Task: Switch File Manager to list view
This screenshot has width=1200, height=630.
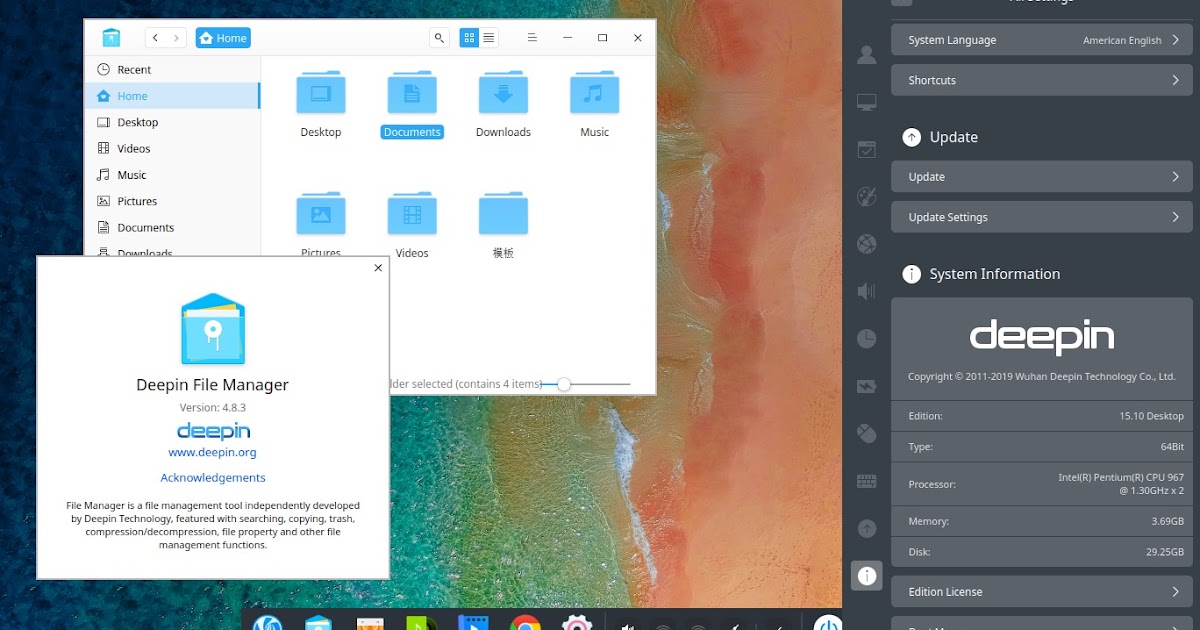Action: (x=488, y=38)
